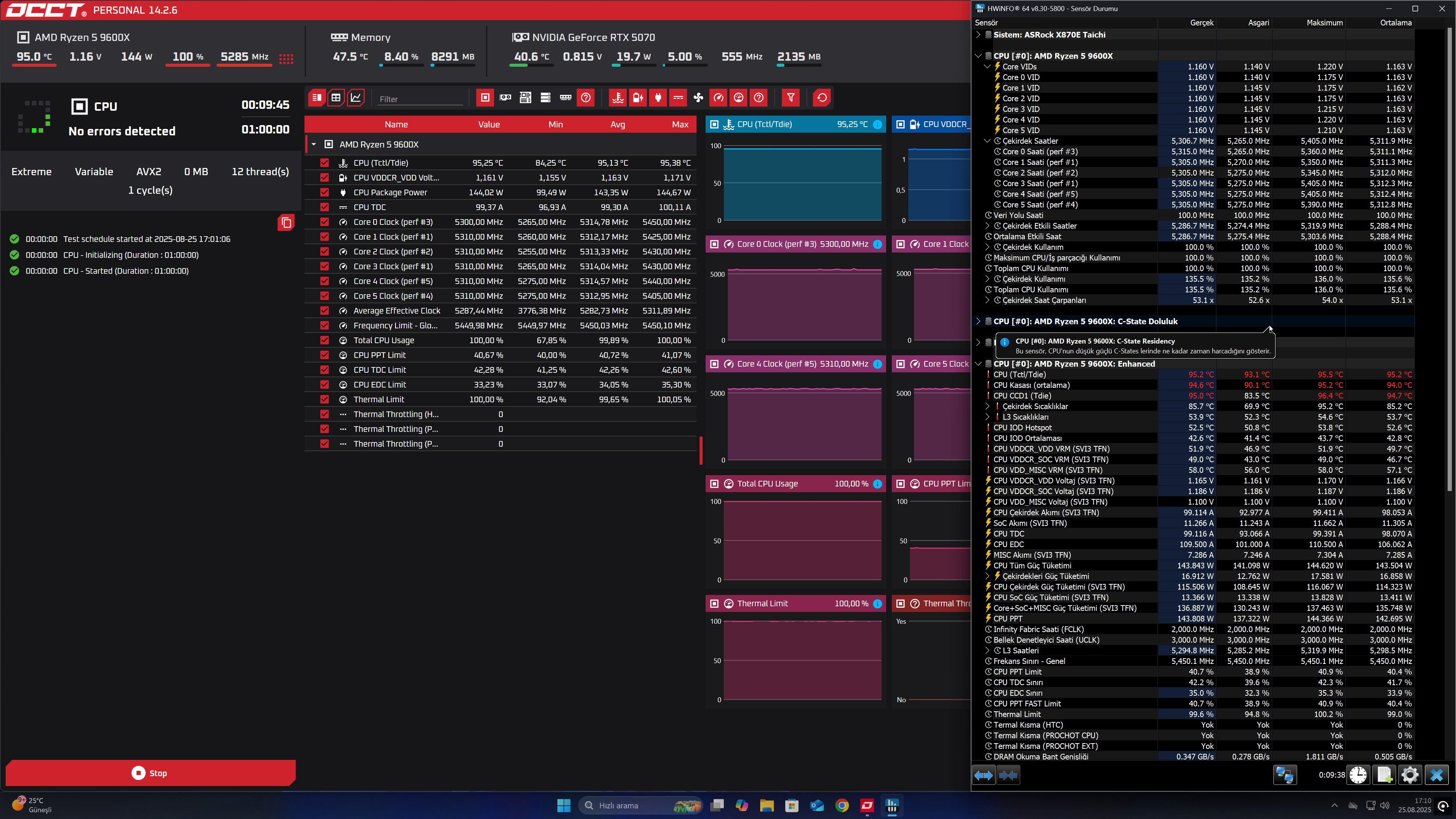Screen dimensions: 1456x819
Task: Toggle CPU EDC Limit row checkbox
Action: (x=325, y=384)
